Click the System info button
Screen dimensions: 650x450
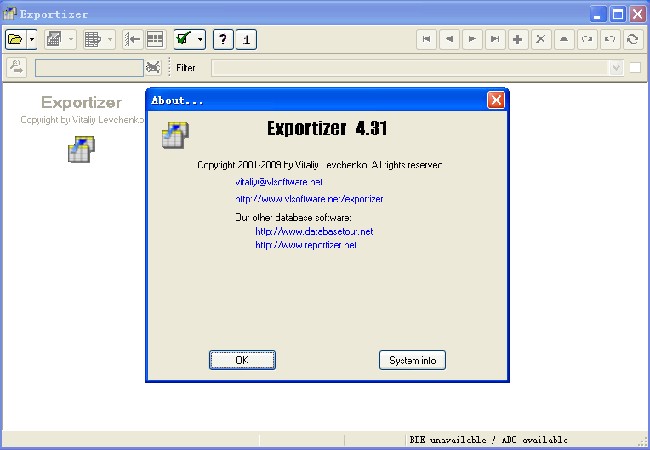[x=412, y=360]
